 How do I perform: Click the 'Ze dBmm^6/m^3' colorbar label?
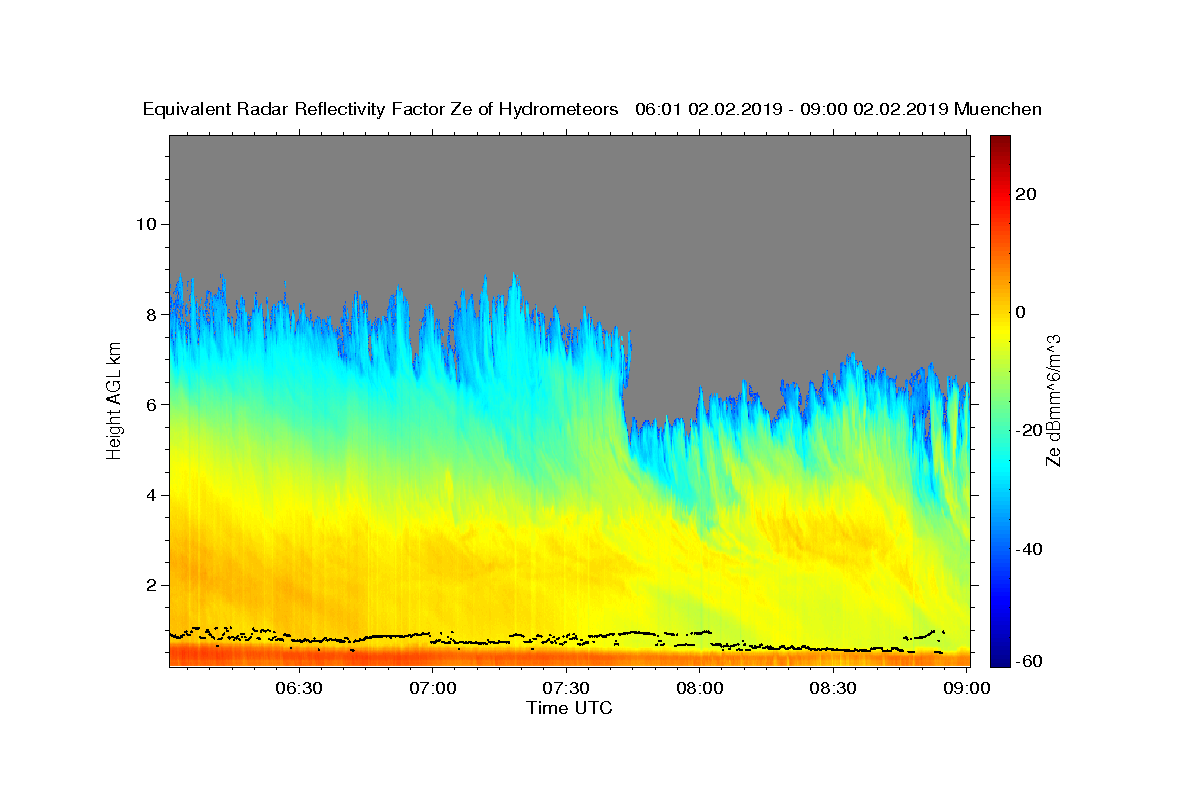pyautogui.click(x=1052, y=400)
